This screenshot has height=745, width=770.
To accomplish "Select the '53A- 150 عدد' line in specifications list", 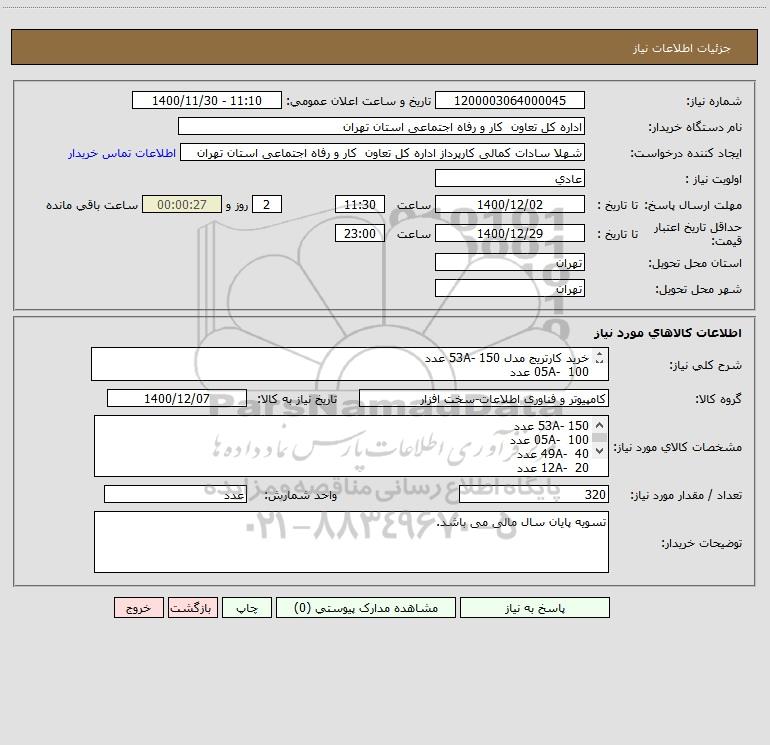I will [x=551, y=426].
